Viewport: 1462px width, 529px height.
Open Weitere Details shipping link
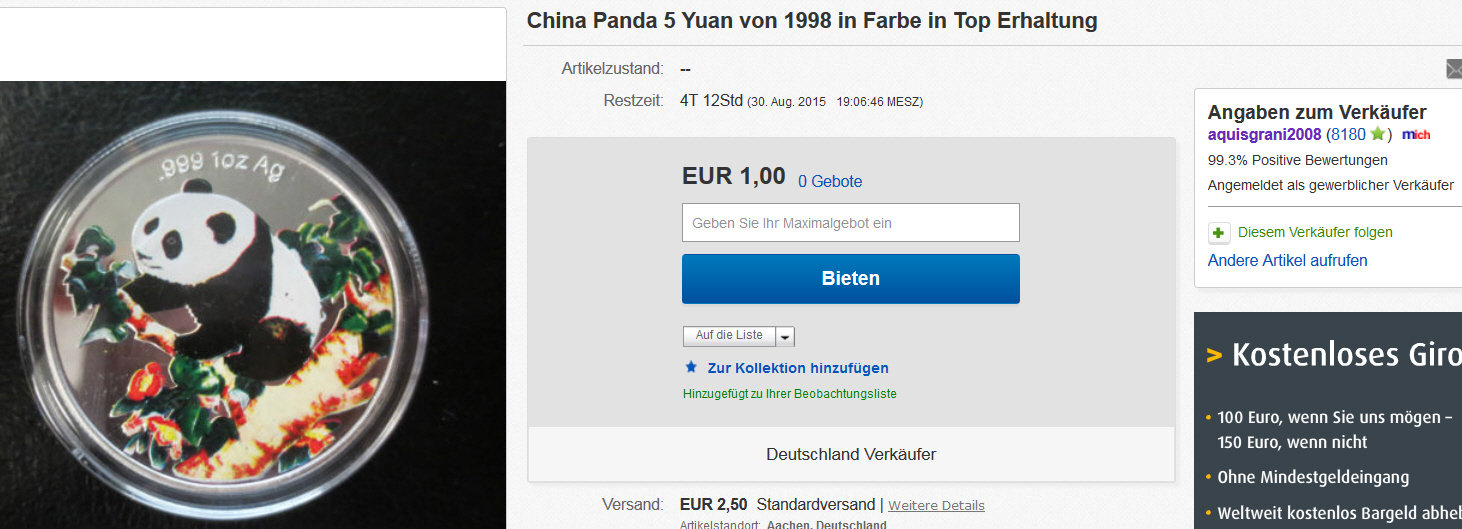(x=936, y=506)
